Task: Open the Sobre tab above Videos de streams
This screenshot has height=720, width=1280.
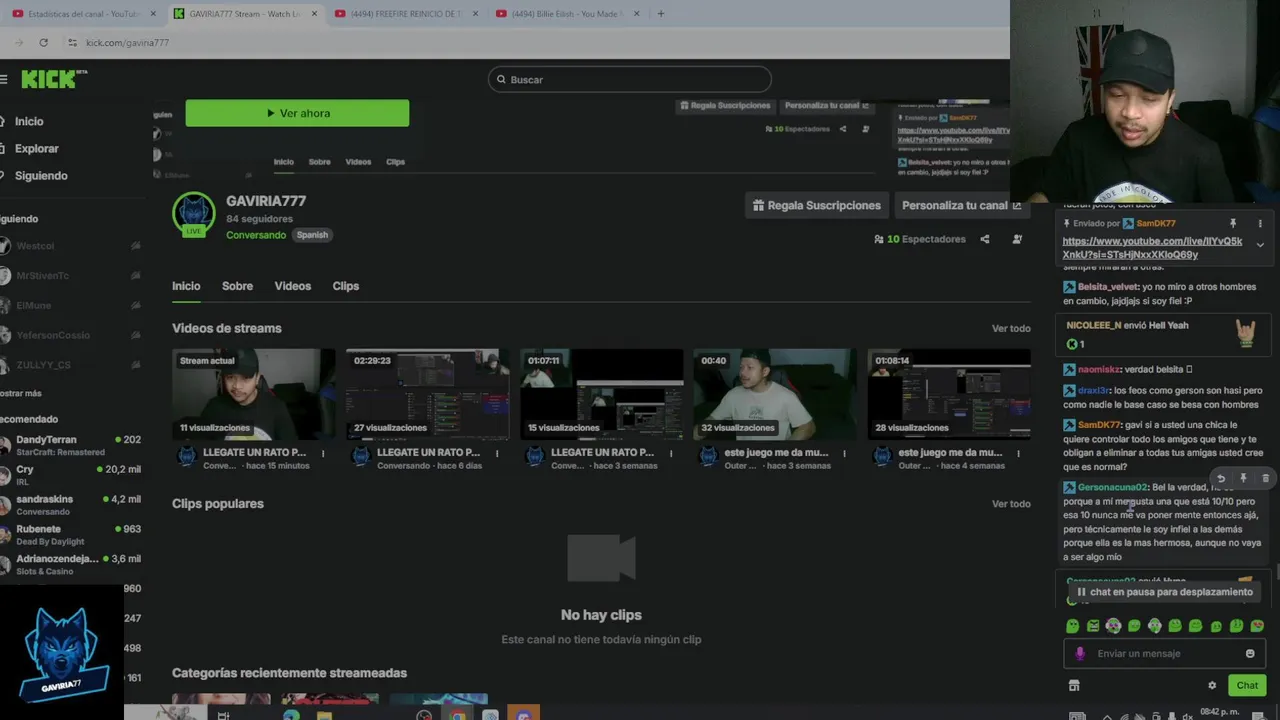Action: click(x=237, y=286)
